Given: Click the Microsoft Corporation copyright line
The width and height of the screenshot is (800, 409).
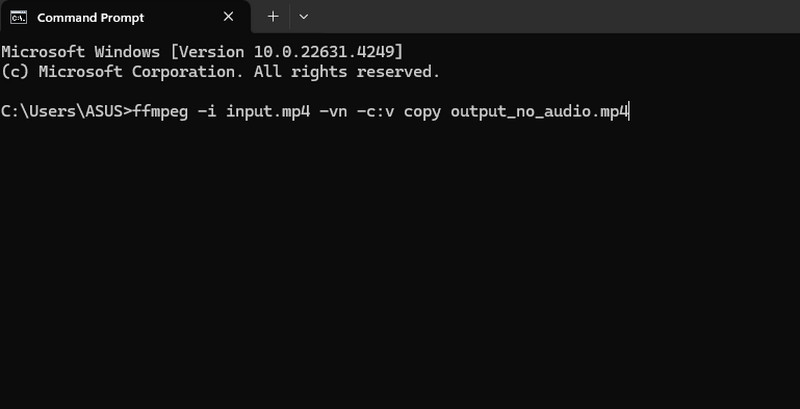Looking at the screenshot, I should (220, 72).
